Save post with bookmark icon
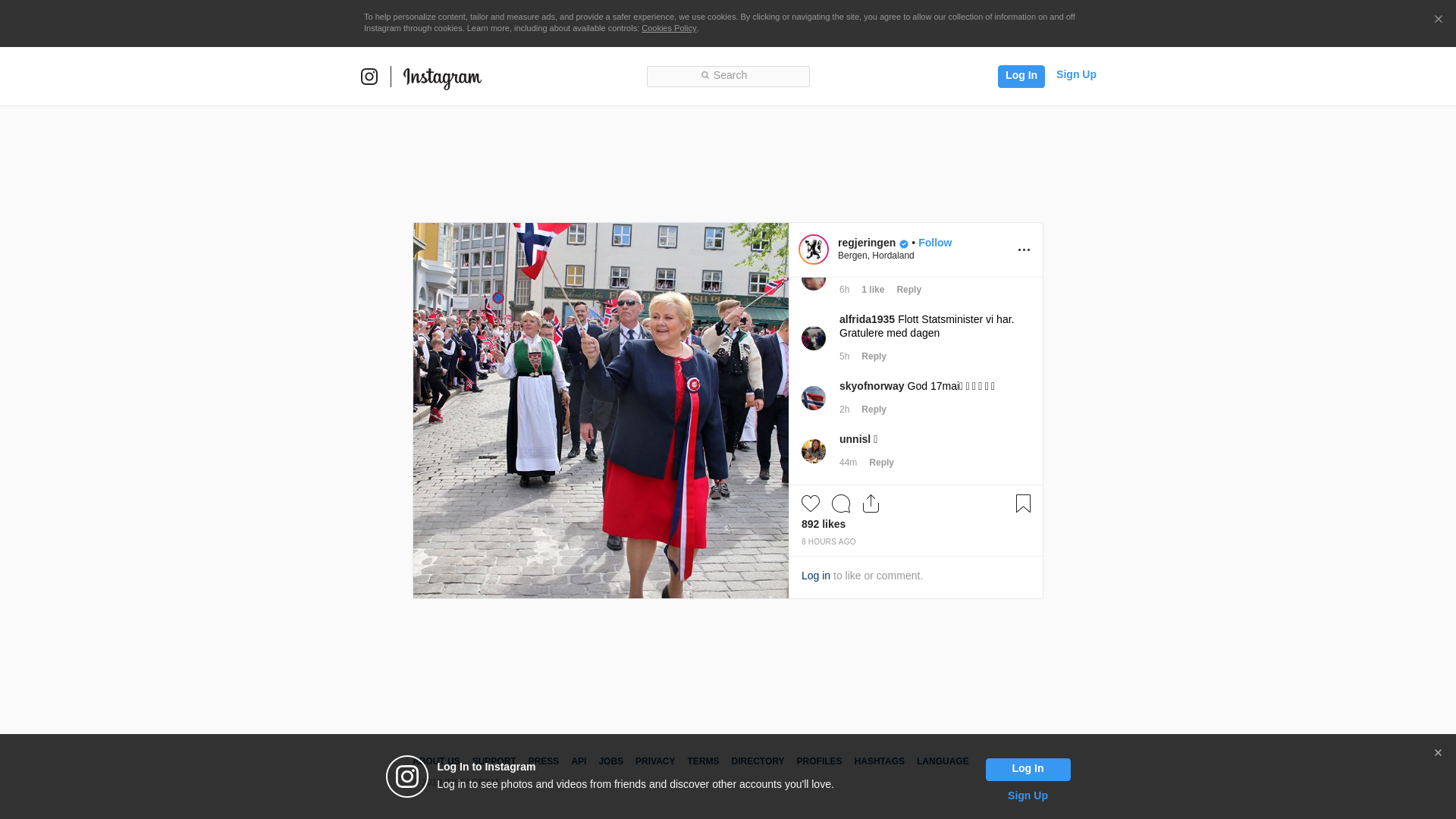Viewport: 1456px width, 819px height. (x=1023, y=504)
